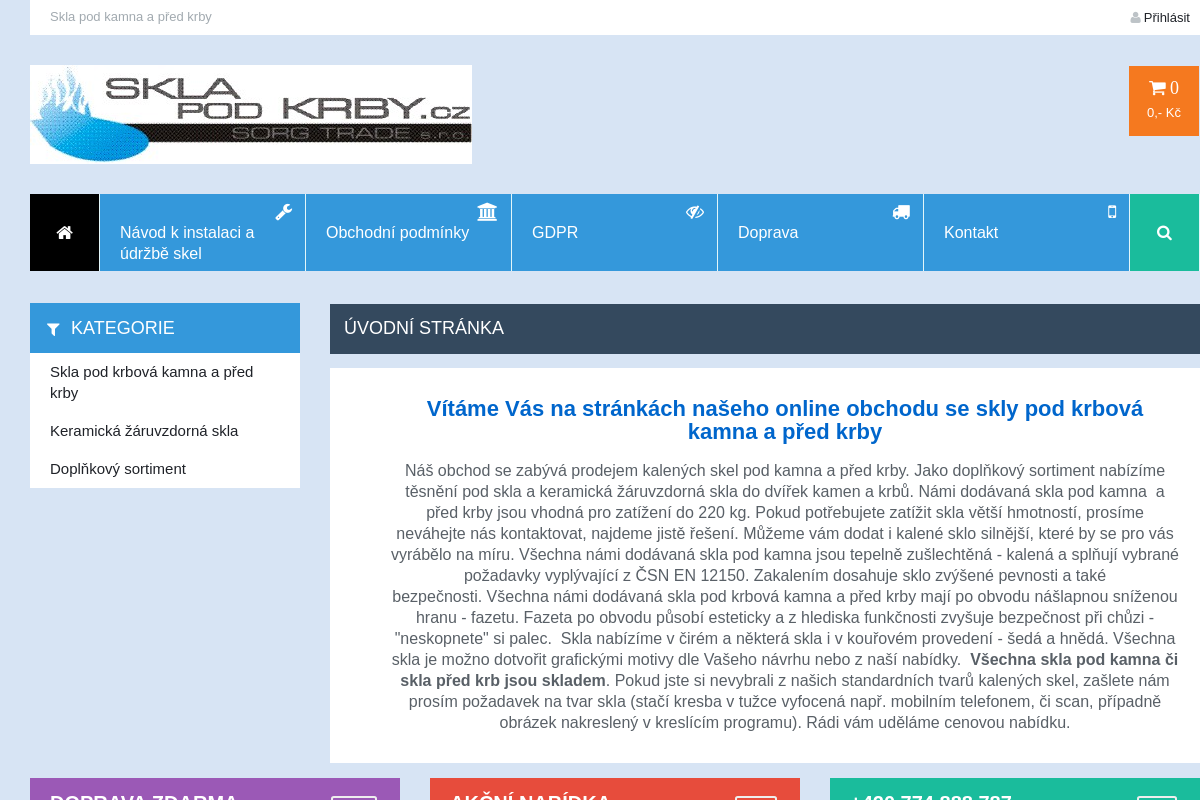
Task: Click the icon in the red AKČNÍ NABÍDKA box
Action: point(757,795)
